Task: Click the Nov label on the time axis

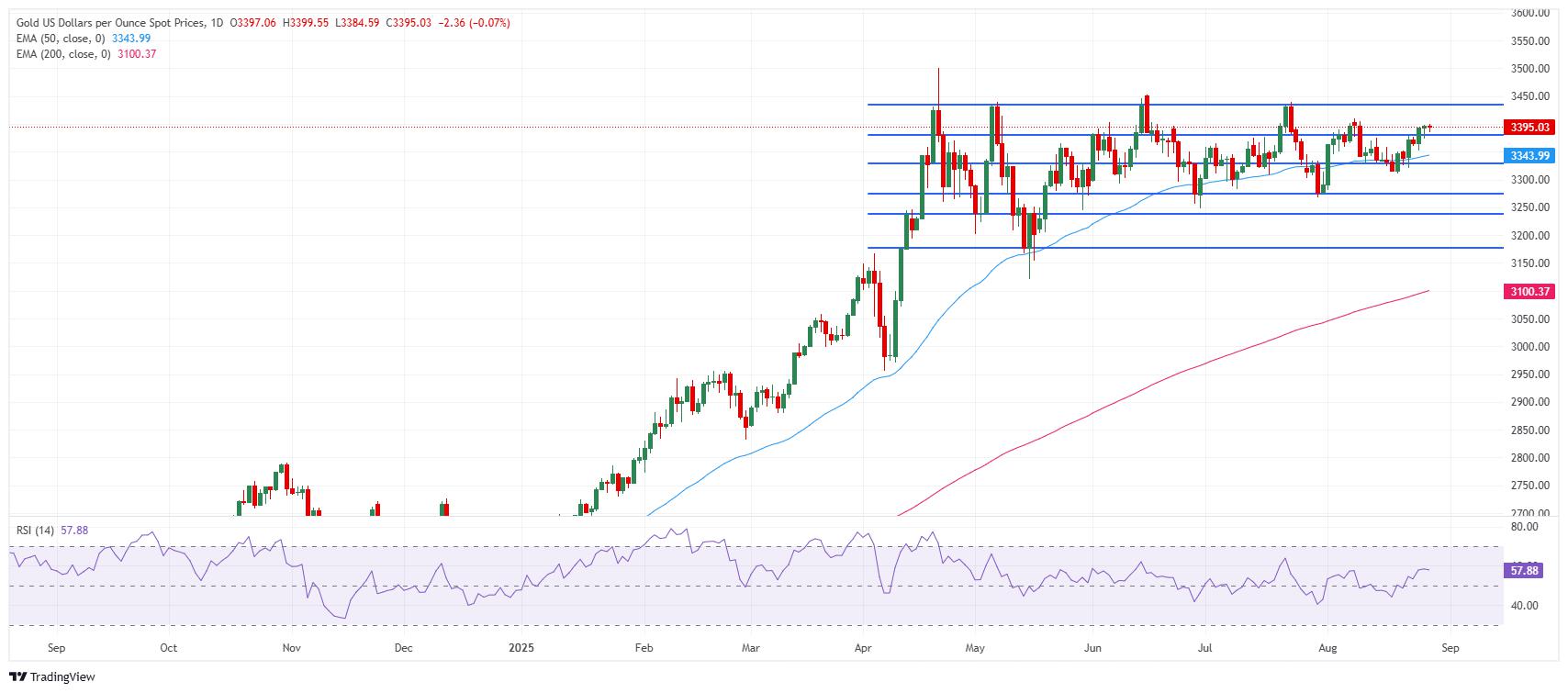Action: pyautogui.click(x=291, y=648)
